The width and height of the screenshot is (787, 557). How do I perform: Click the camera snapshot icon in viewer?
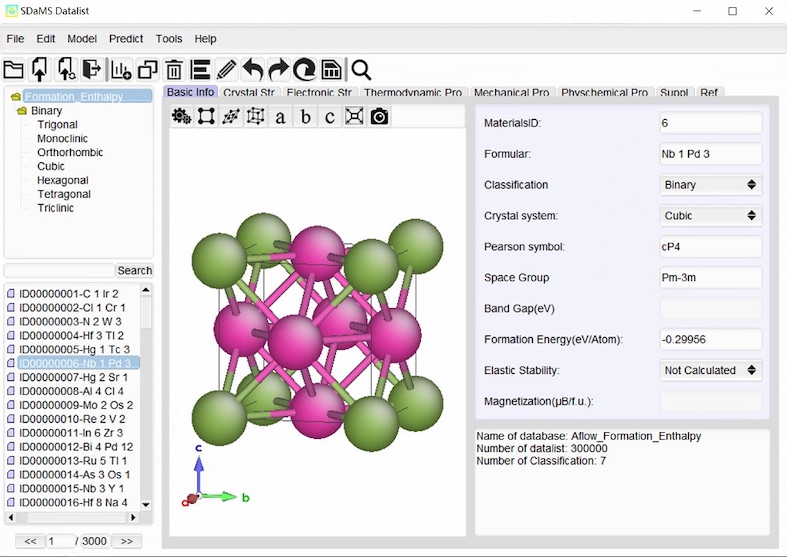pos(379,117)
